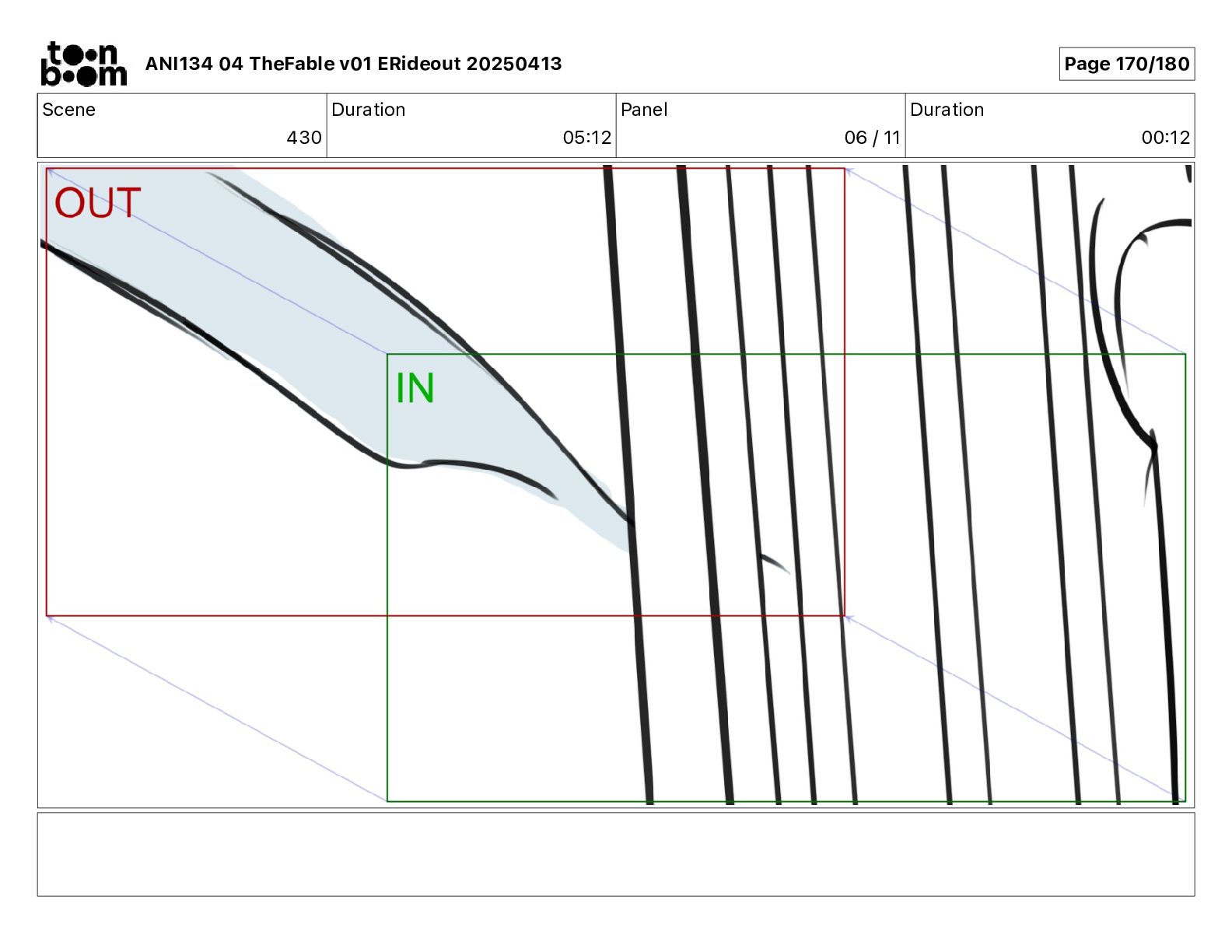1232x952 pixels.
Task: Click the red 'OUT' camera label
Action: tap(97, 203)
